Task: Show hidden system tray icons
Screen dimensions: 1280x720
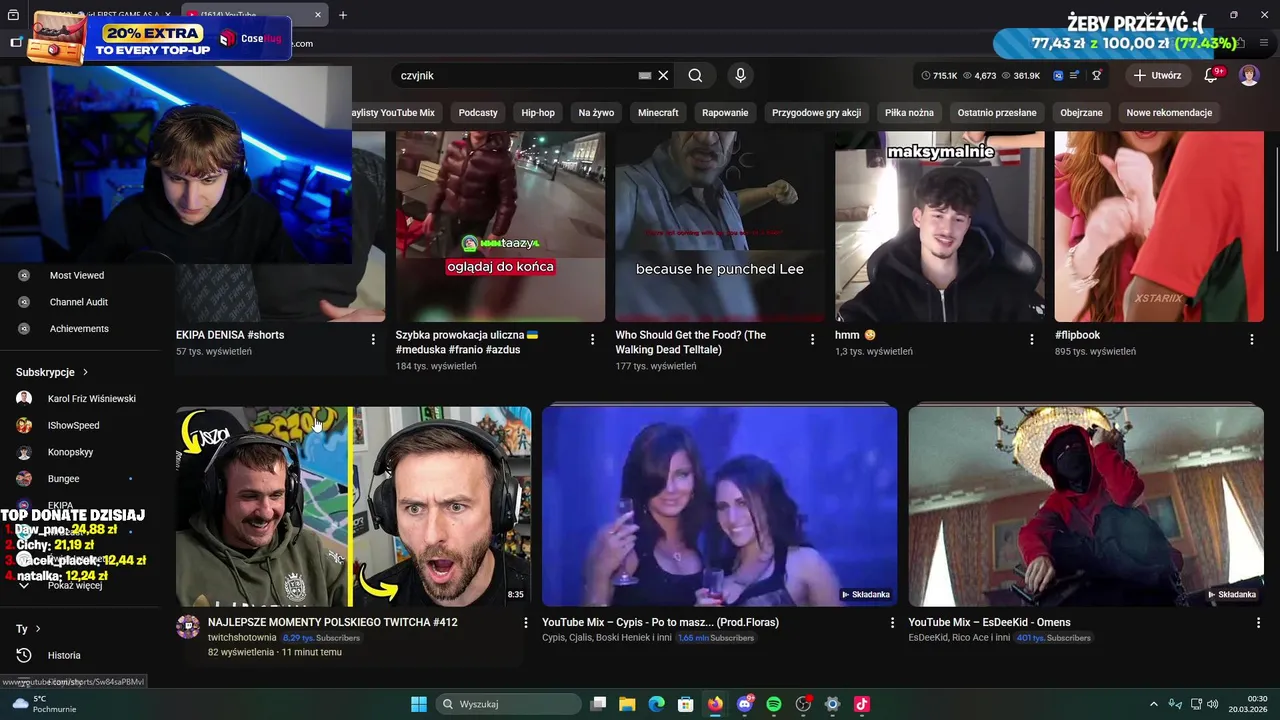Action: tap(1153, 704)
